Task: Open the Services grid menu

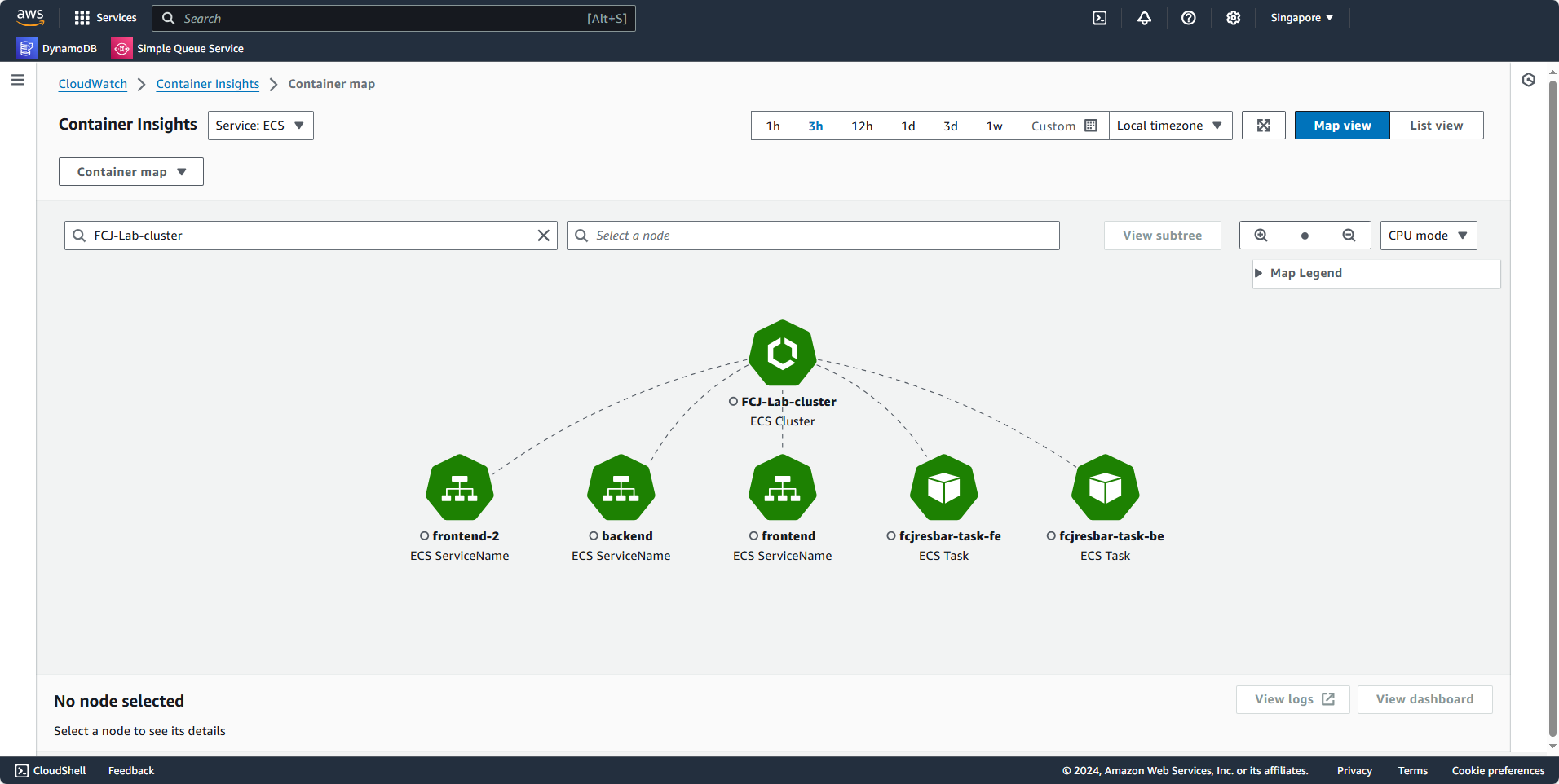Action: 105,17
